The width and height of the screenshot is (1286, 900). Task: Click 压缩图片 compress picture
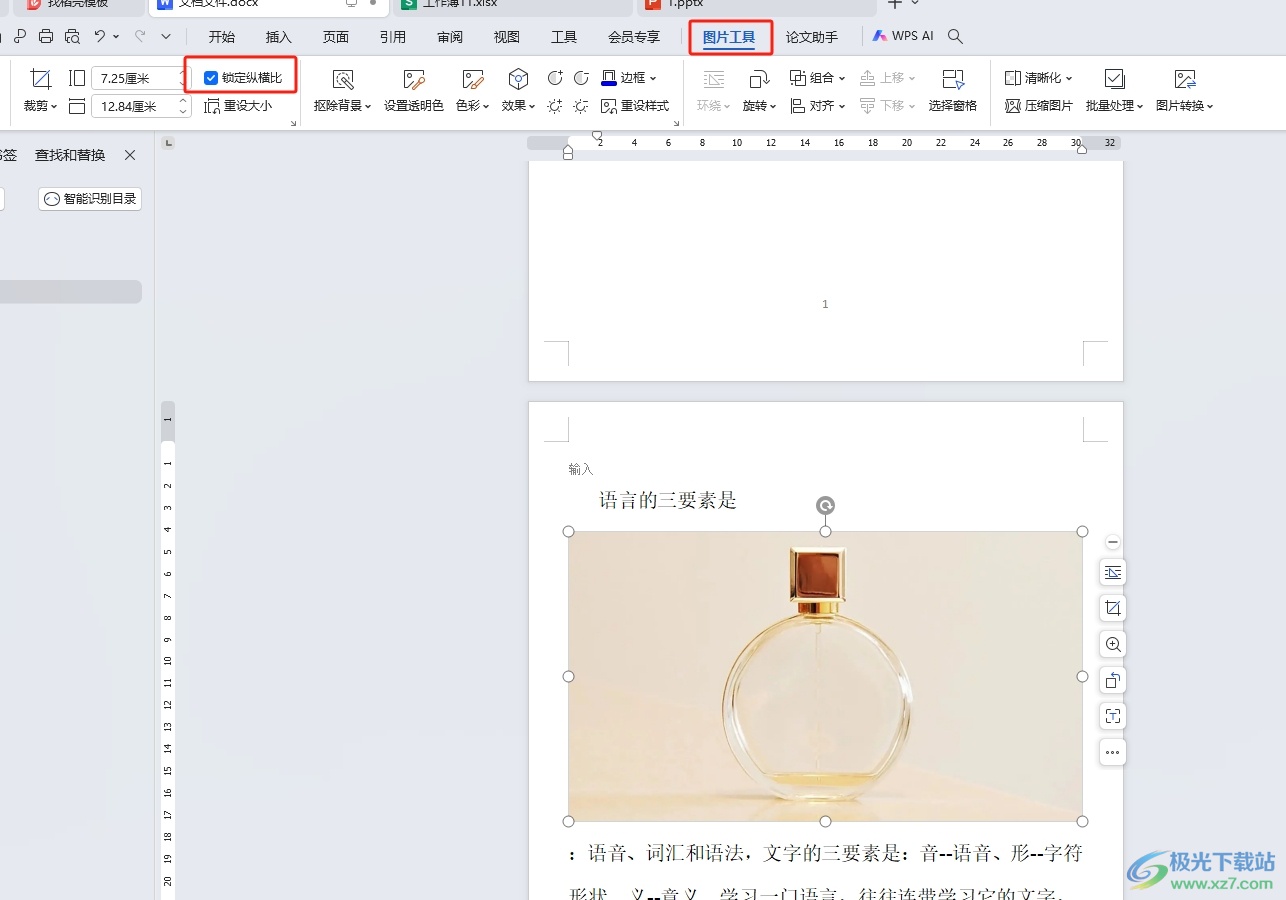tap(1039, 106)
